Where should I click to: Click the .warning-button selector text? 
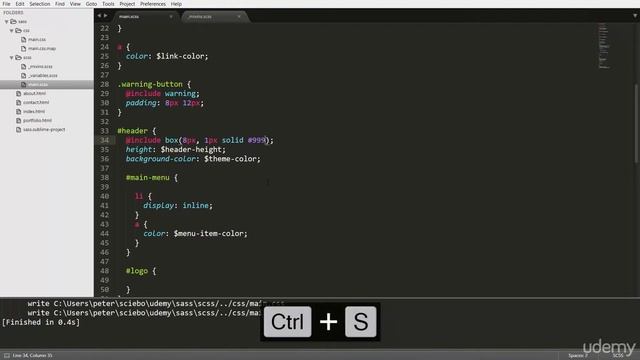pos(150,84)
